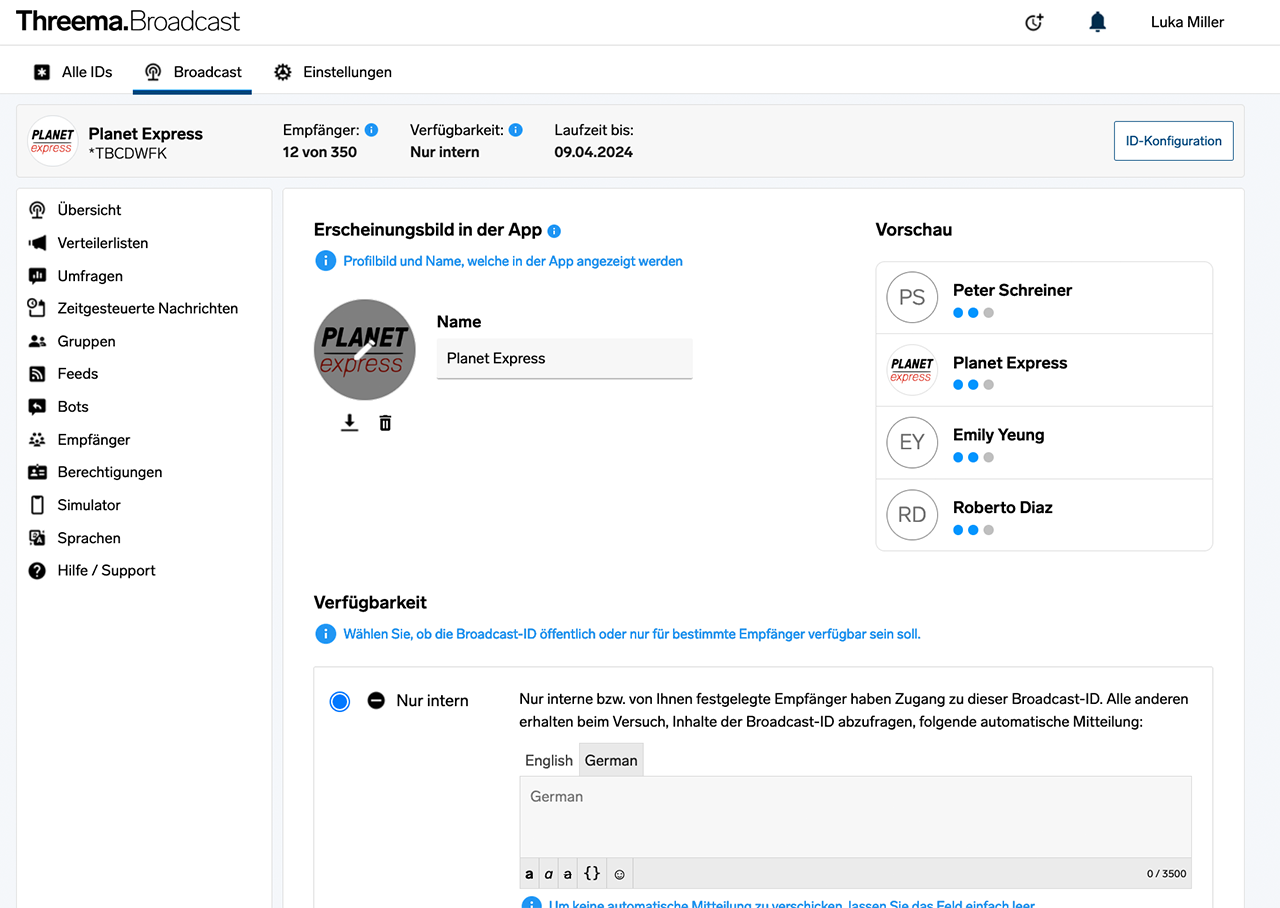Open the Luka Miller user menu

click(1187, 22)
